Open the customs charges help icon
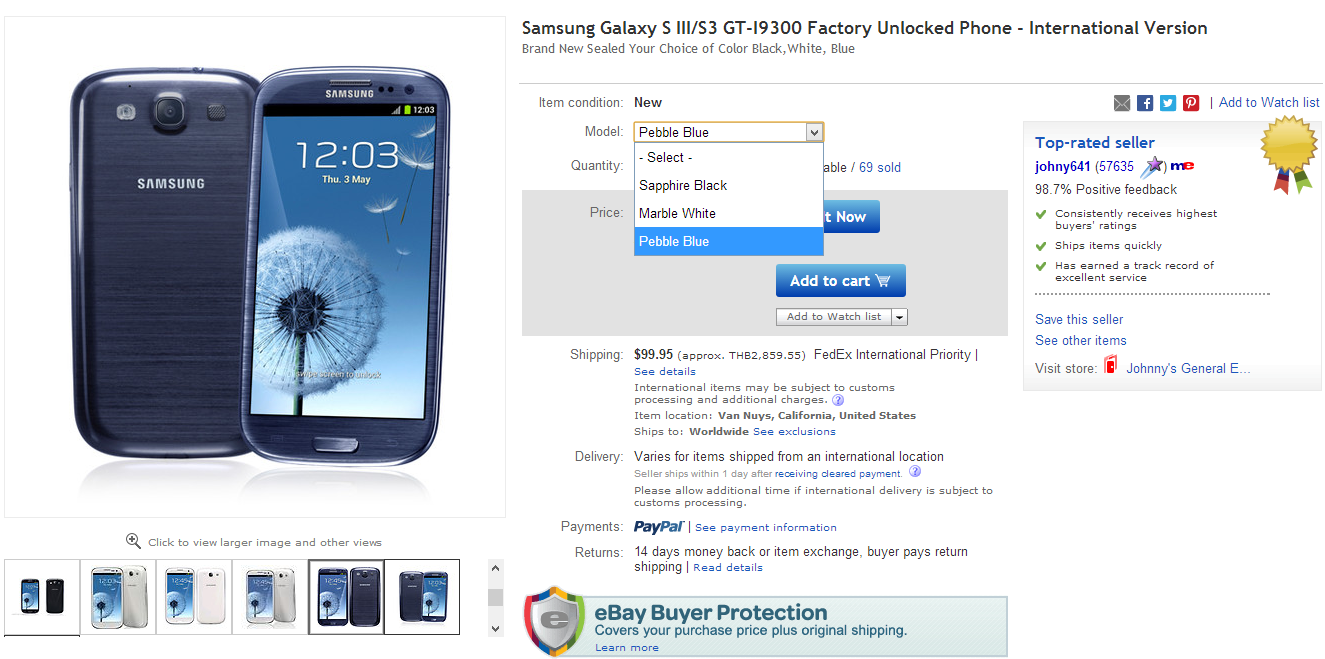This screenshot has height=659, width=1325. click(x=838, y=400)
